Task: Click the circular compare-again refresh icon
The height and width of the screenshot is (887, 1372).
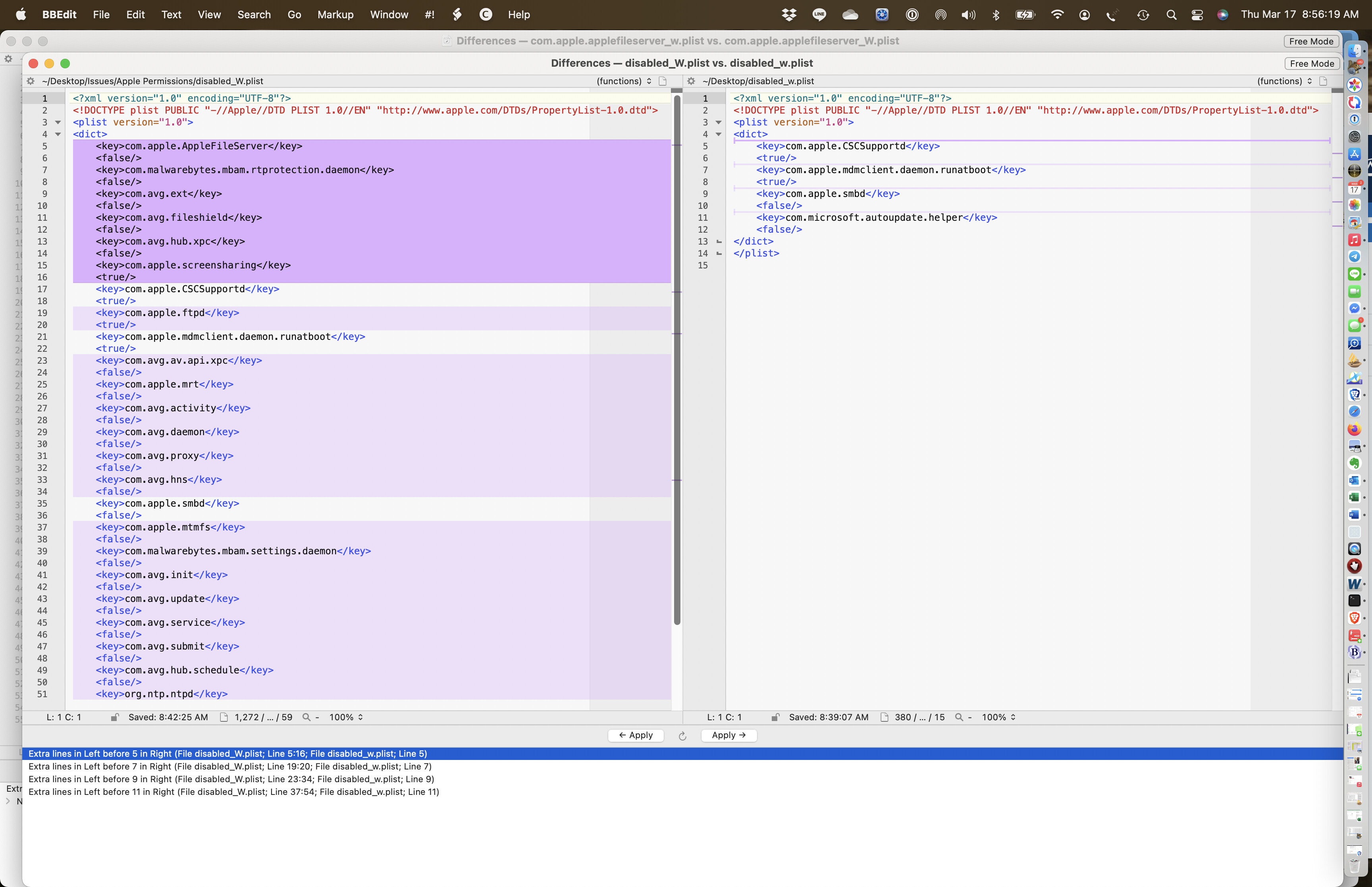Action: 682,735
